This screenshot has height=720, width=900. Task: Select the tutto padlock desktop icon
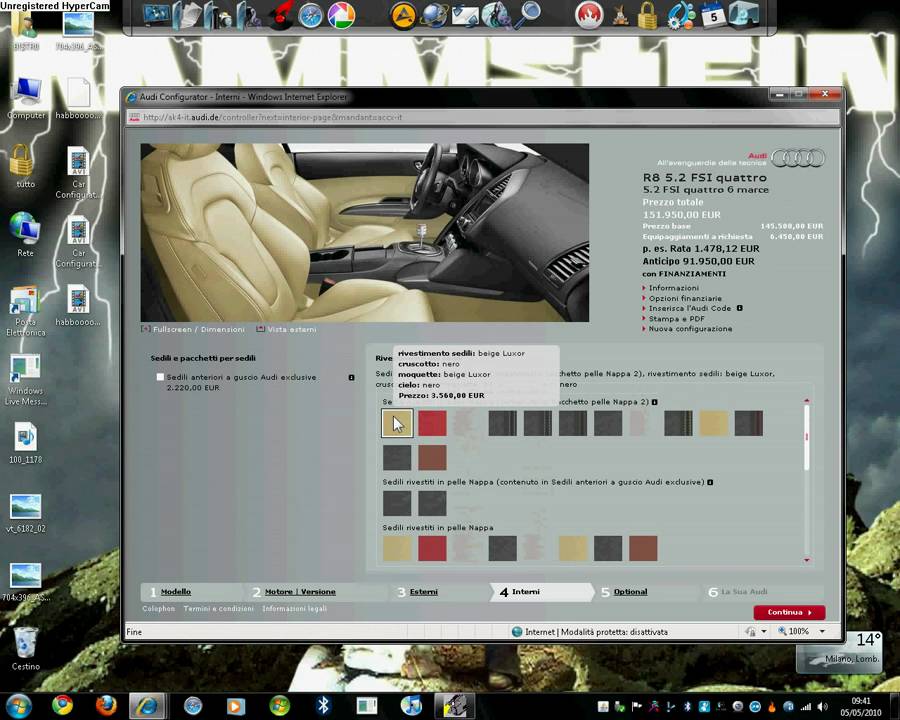[23, 166]
